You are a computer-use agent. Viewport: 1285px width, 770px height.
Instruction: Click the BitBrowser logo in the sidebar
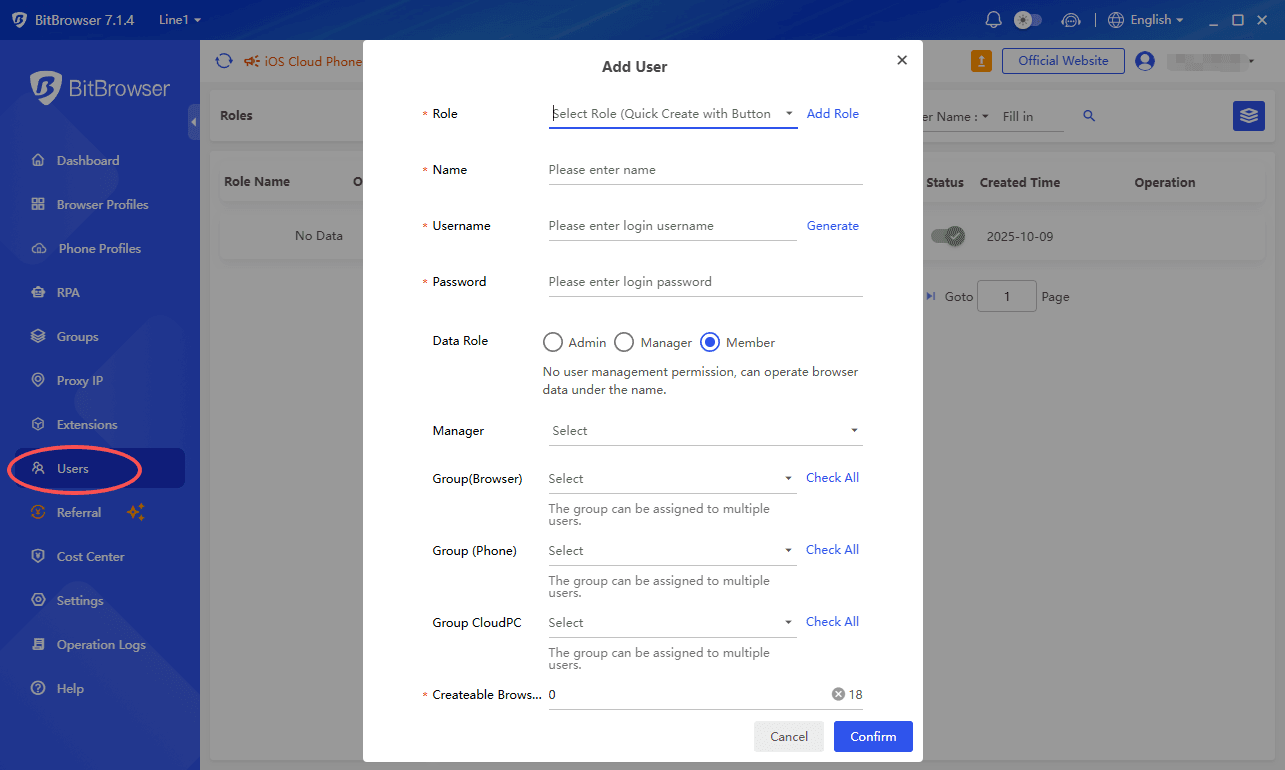pos(100,88)
